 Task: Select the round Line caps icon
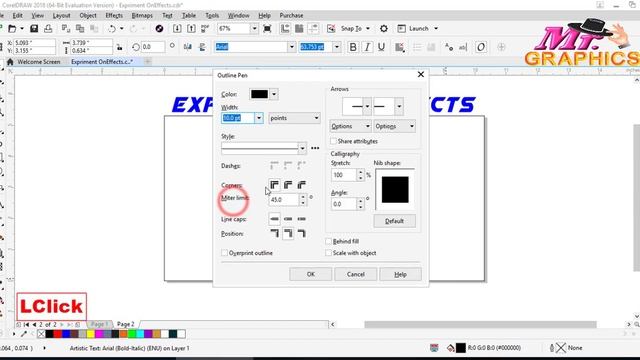[x=288, y=219]
